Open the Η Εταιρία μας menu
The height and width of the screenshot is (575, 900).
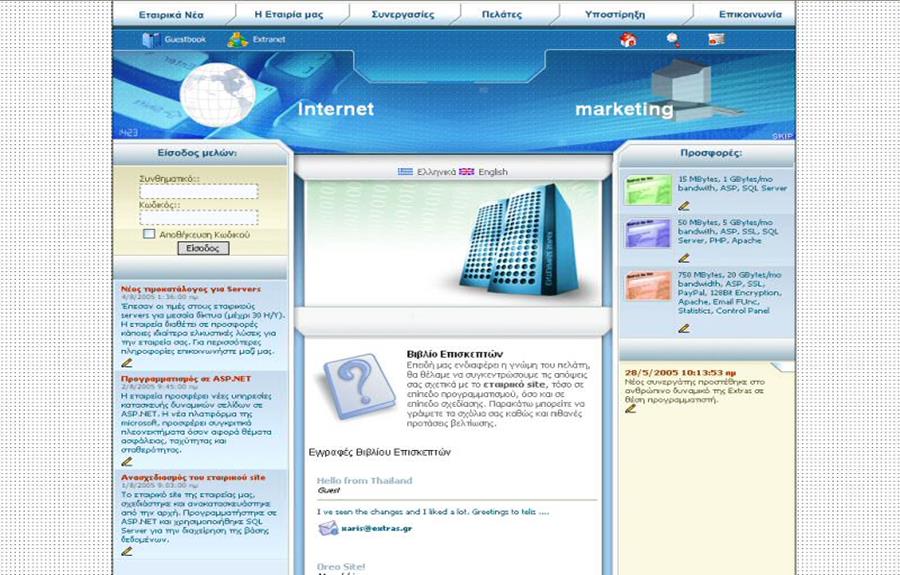click(289, 14)
